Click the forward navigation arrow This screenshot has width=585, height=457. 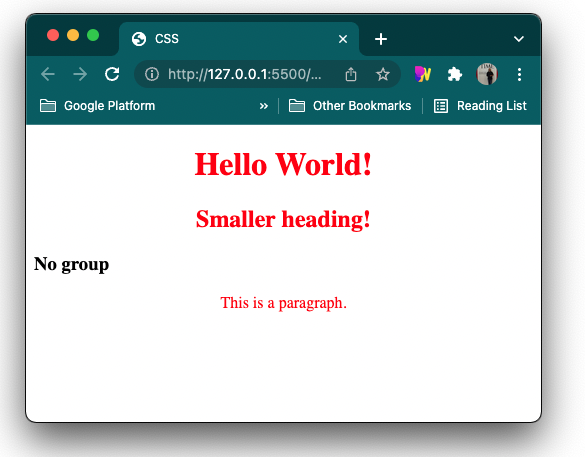80,74
